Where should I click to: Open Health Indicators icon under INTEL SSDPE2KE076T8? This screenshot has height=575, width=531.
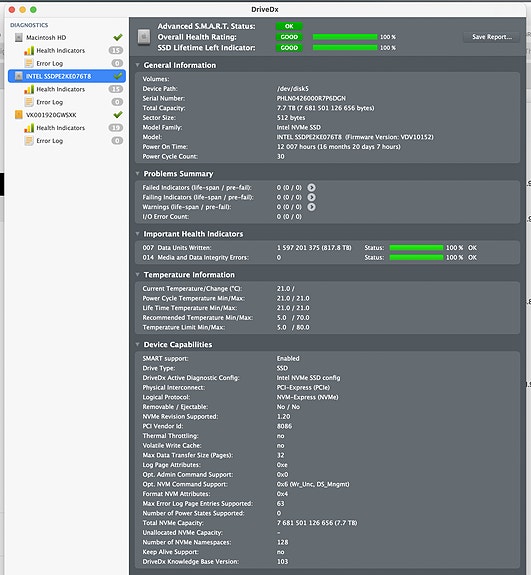pyautogui.click(x=29, y=89)
